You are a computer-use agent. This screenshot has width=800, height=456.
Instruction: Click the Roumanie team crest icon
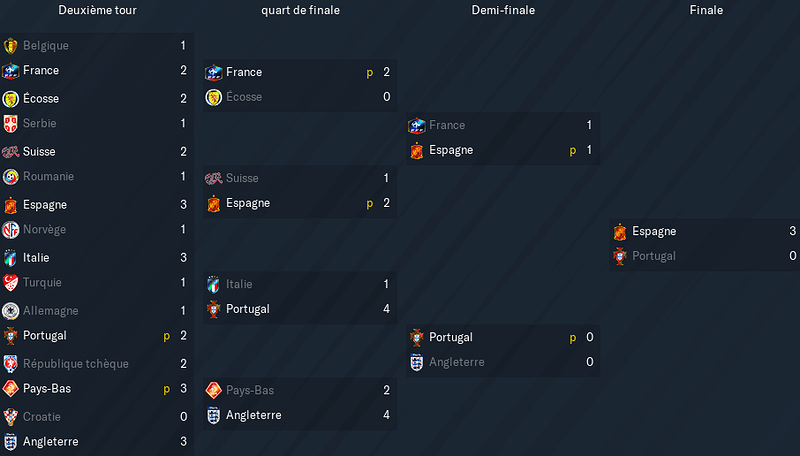10,176
